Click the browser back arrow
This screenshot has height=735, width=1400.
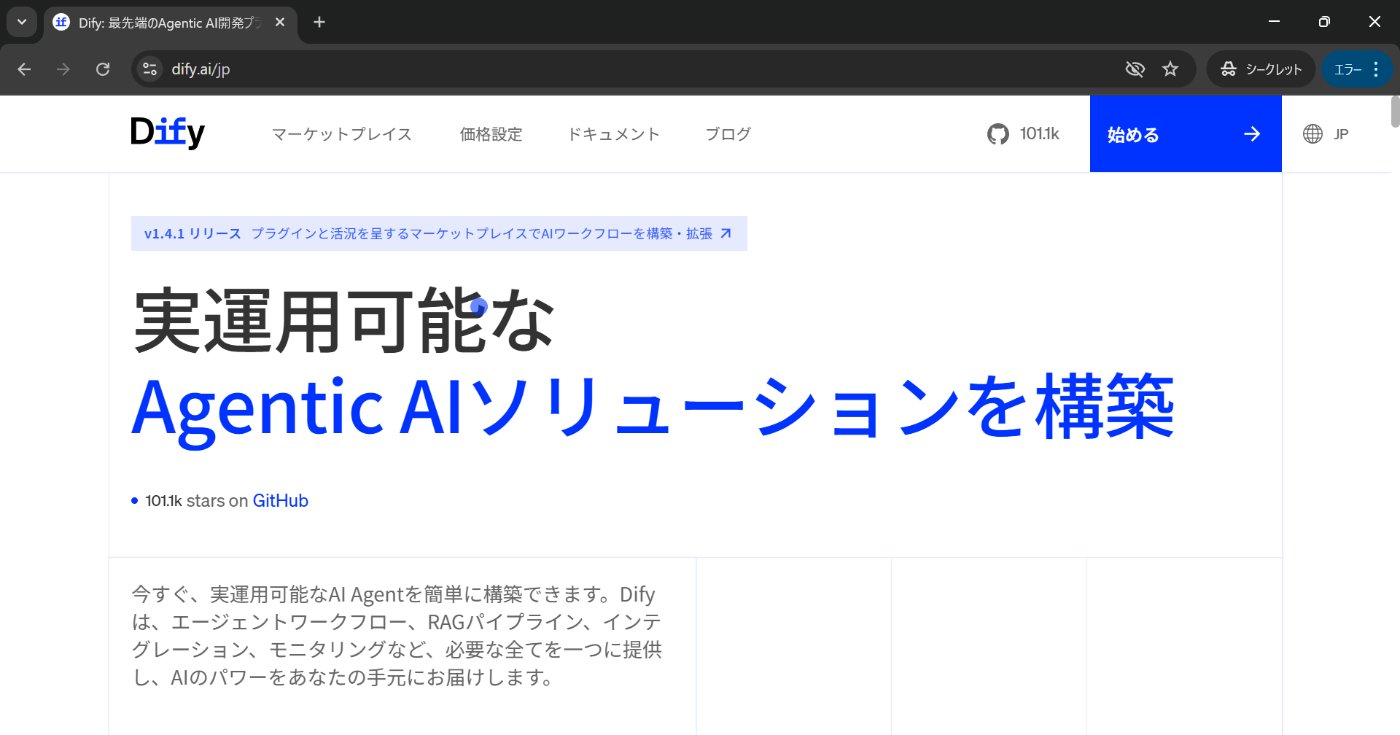tap(24, 69)
